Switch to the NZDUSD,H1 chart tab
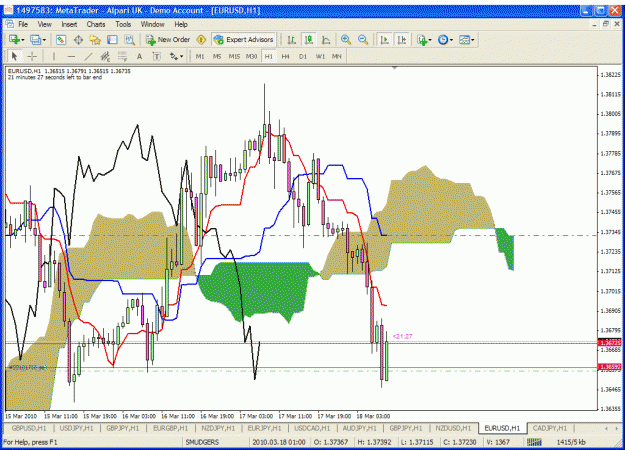Screen dimensions: 625x450 pyautogui.click(x=453, y=428)
